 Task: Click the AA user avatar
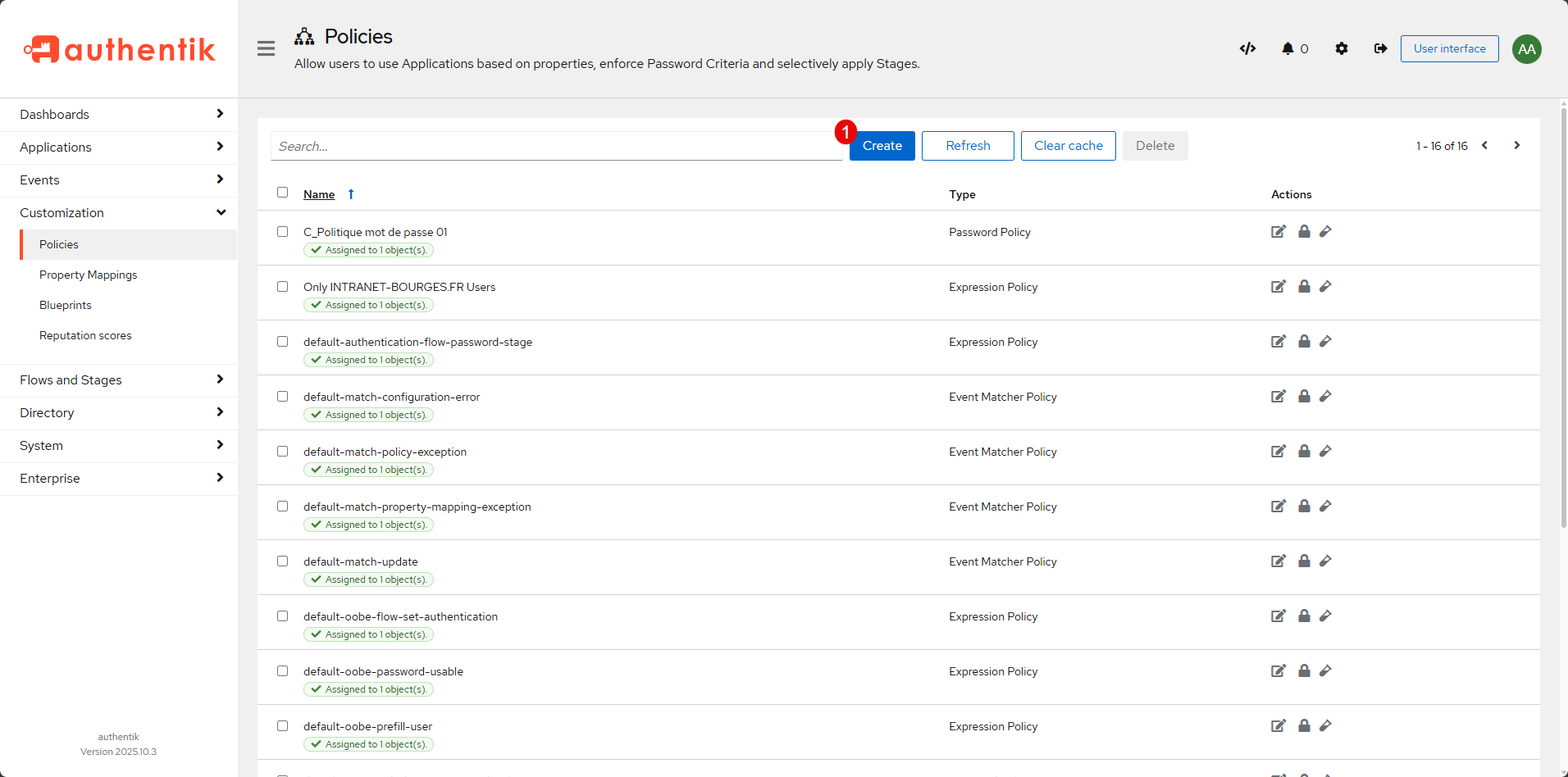pyautogui.click(x=1526, y=49)
